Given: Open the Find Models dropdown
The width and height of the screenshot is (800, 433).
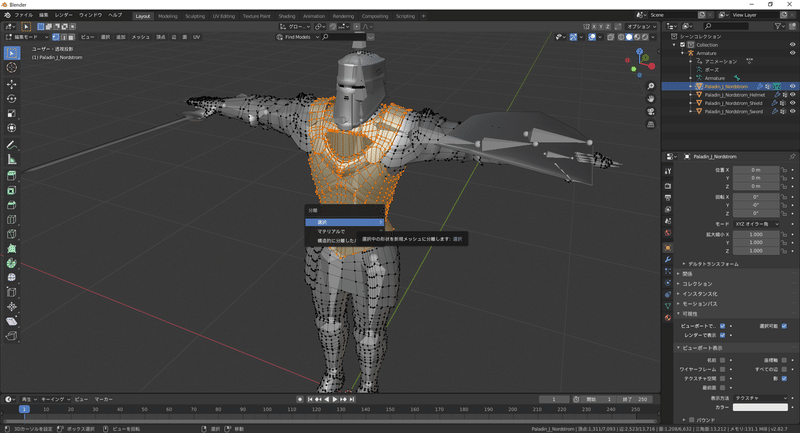Looking at the screenshot, I should pyautogui.click(x=297, y=37).
